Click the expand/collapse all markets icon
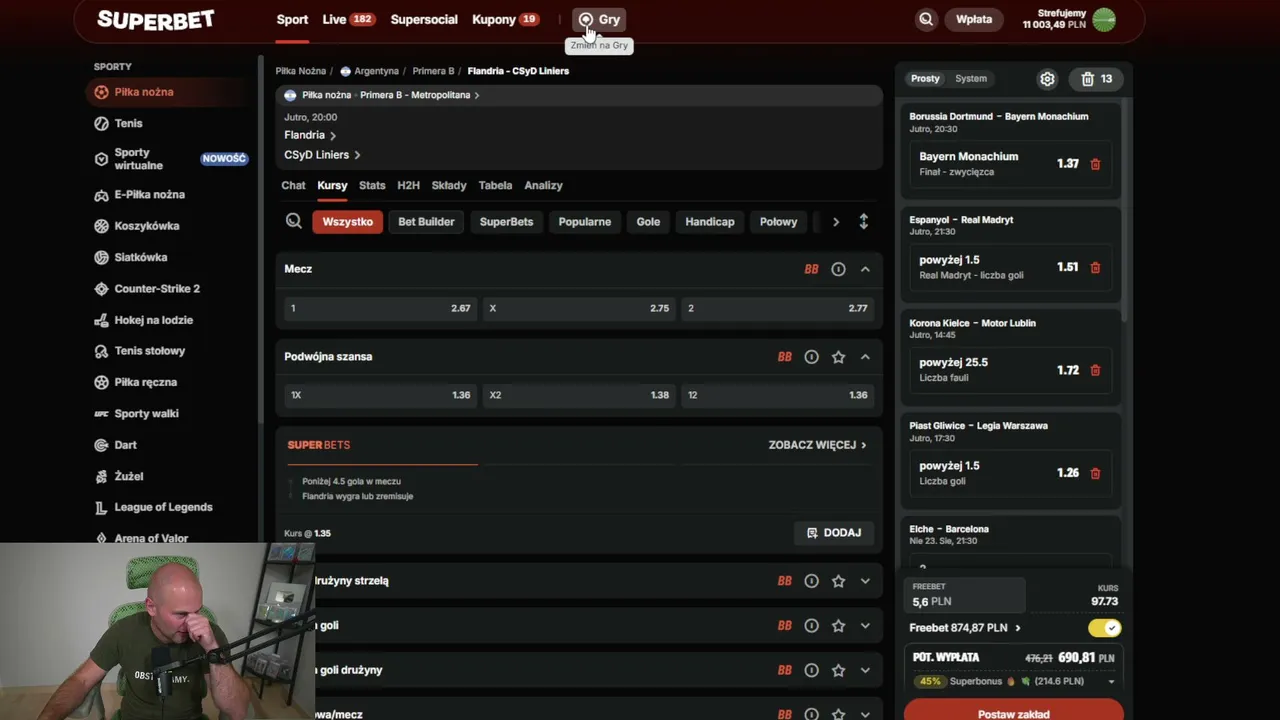 864,221
